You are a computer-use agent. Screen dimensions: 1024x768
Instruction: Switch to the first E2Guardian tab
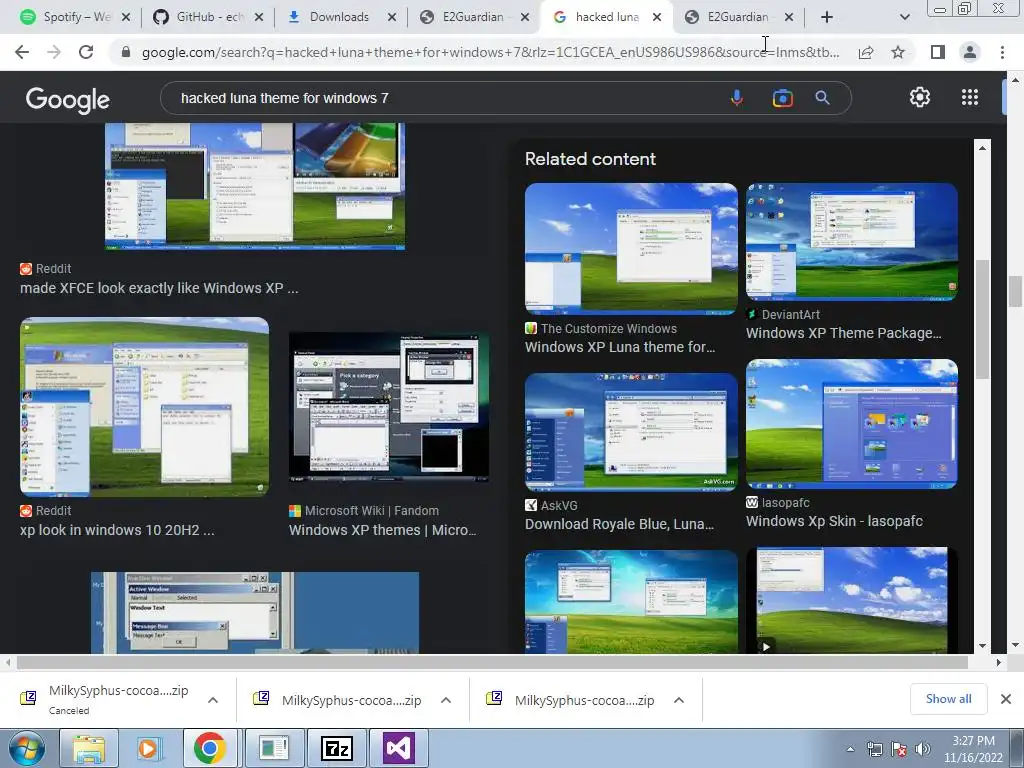pyautogui.click(x=474, y=17)
